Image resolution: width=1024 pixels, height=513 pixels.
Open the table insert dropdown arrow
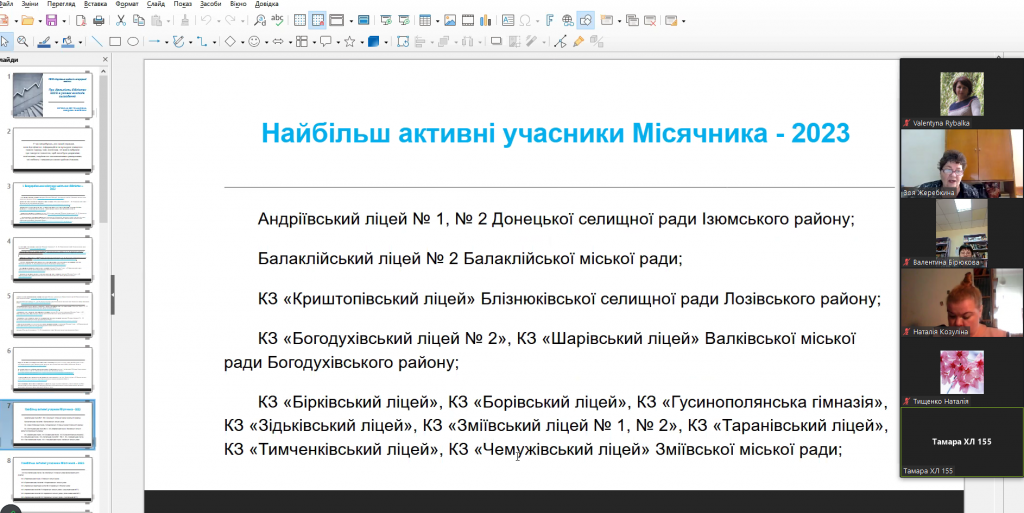(437, 21)
